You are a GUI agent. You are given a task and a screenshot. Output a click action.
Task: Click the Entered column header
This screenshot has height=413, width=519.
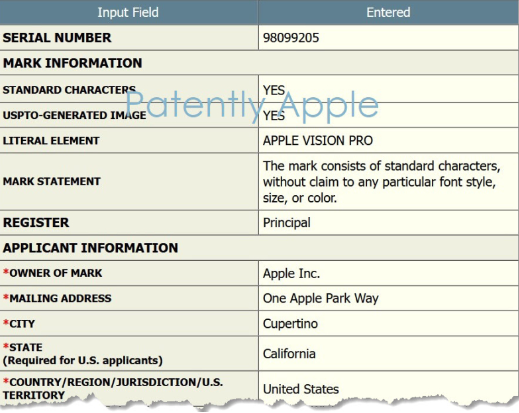(x=388, y=13)
